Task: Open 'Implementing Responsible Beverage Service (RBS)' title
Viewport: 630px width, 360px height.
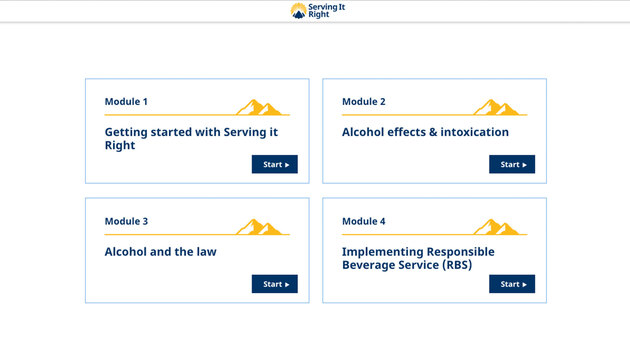Action: coord(418,258)
